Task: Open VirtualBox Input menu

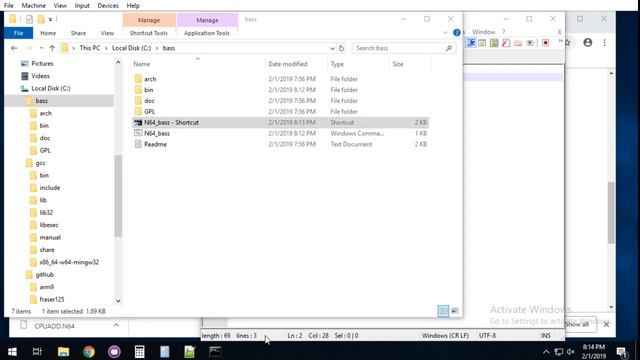Action: point(82,6)
